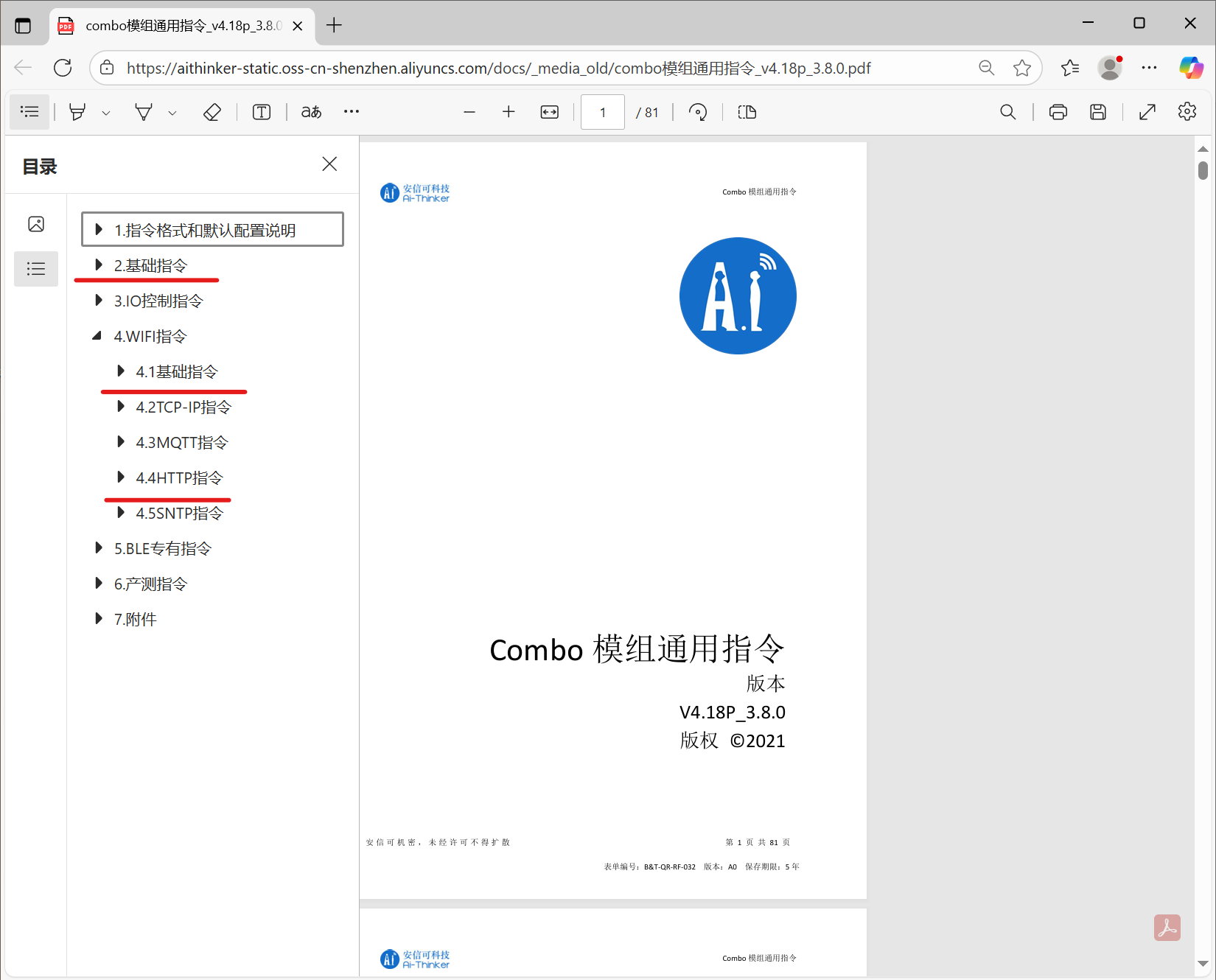1216x980 pixels.
Task: Click address bar zoom magnifier icon
Action: [986, 68]
